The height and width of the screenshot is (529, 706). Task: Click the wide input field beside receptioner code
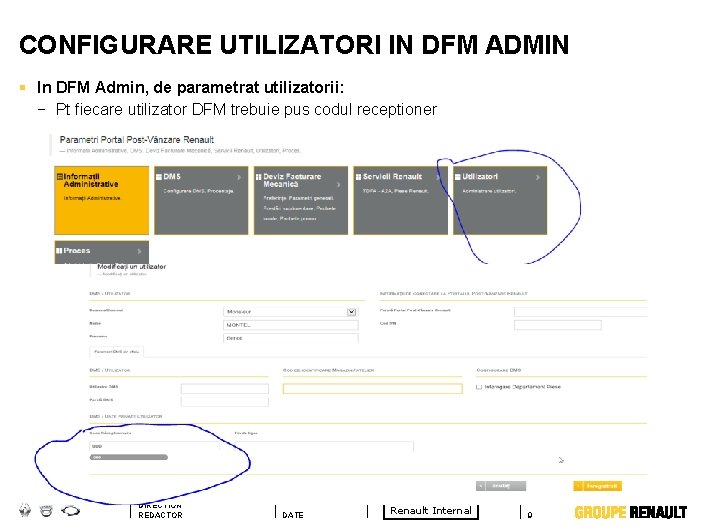click(x=323, y=446)
